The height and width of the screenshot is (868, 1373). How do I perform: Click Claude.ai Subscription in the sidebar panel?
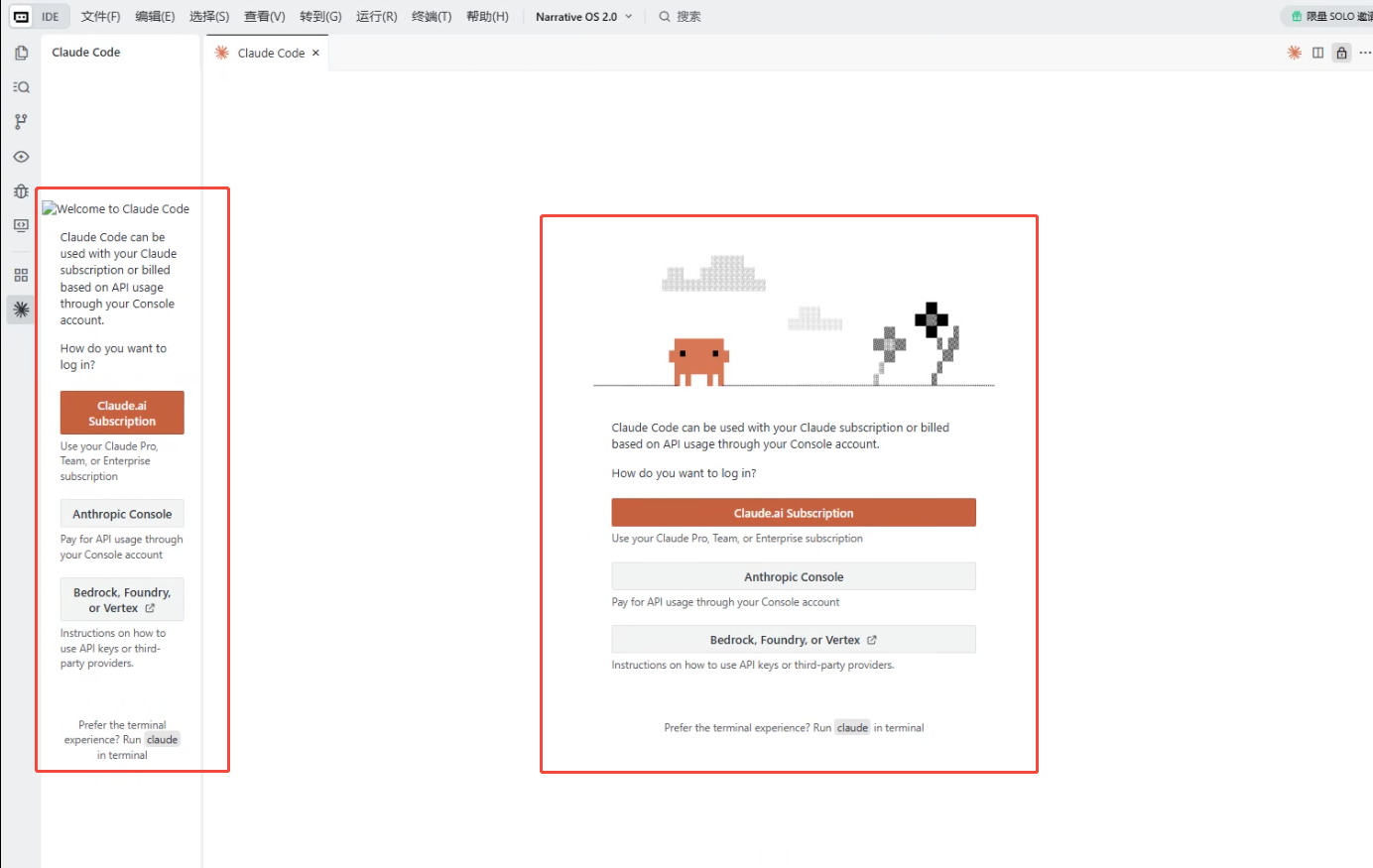pos(122,413)
